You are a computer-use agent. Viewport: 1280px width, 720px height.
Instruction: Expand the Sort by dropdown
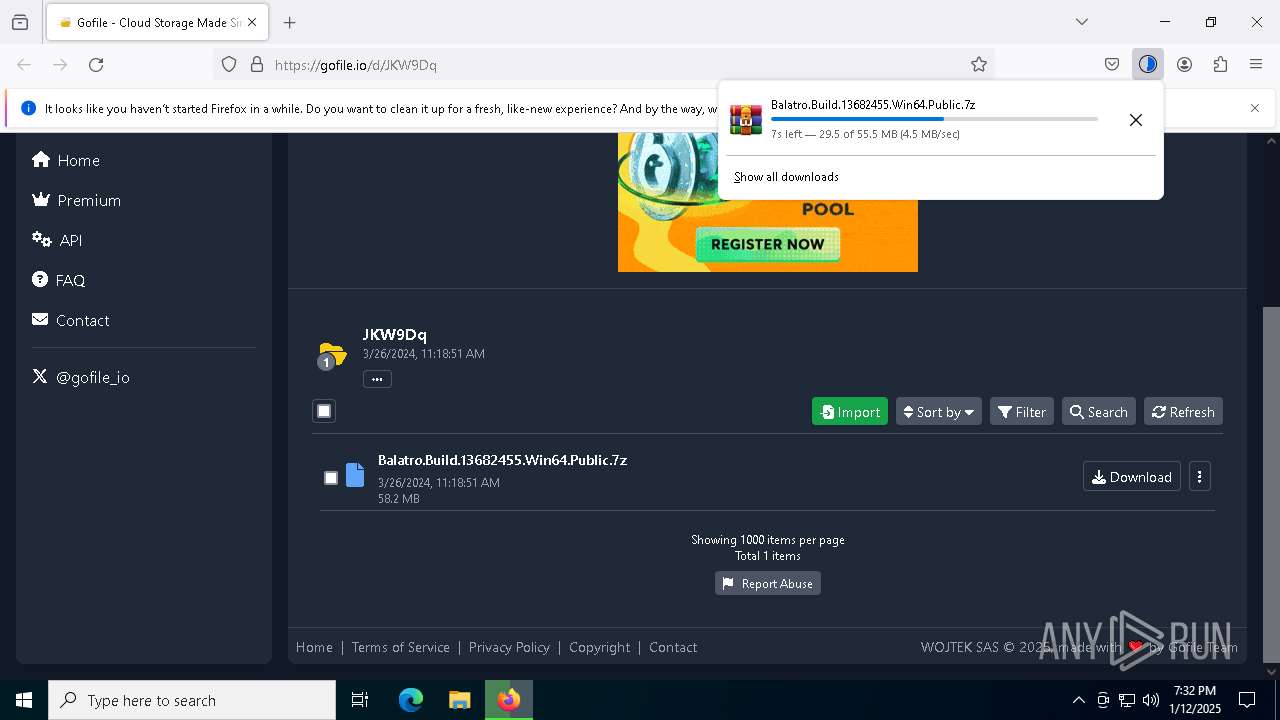(939, 412)
